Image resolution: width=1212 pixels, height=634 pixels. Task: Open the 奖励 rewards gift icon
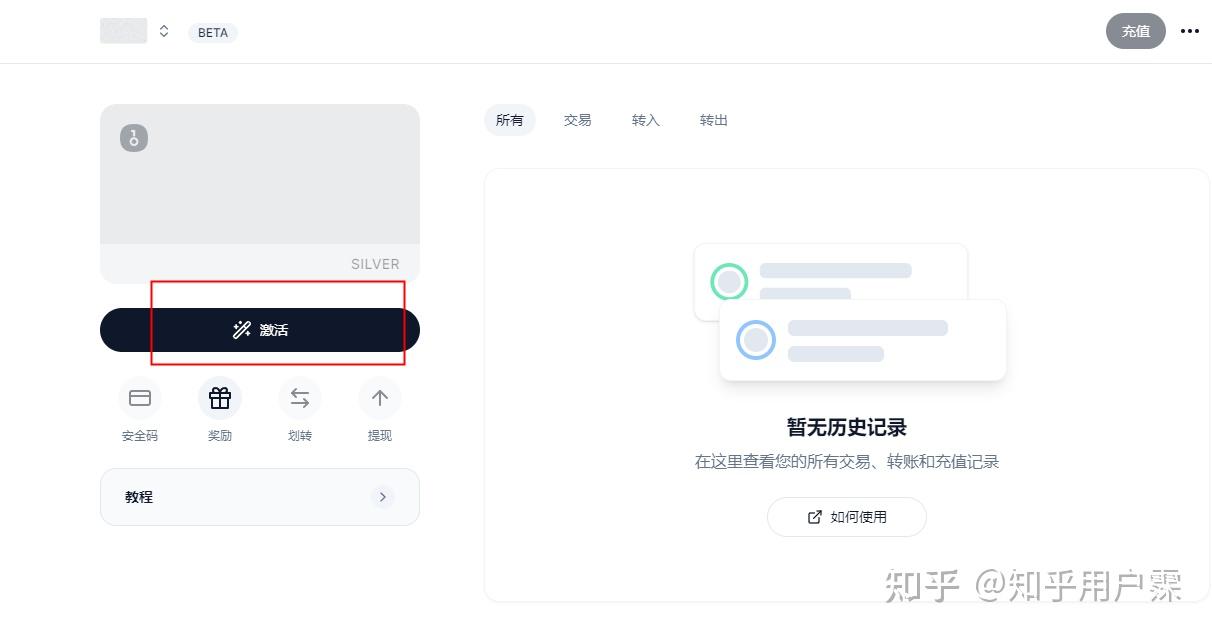click(220, 398)
